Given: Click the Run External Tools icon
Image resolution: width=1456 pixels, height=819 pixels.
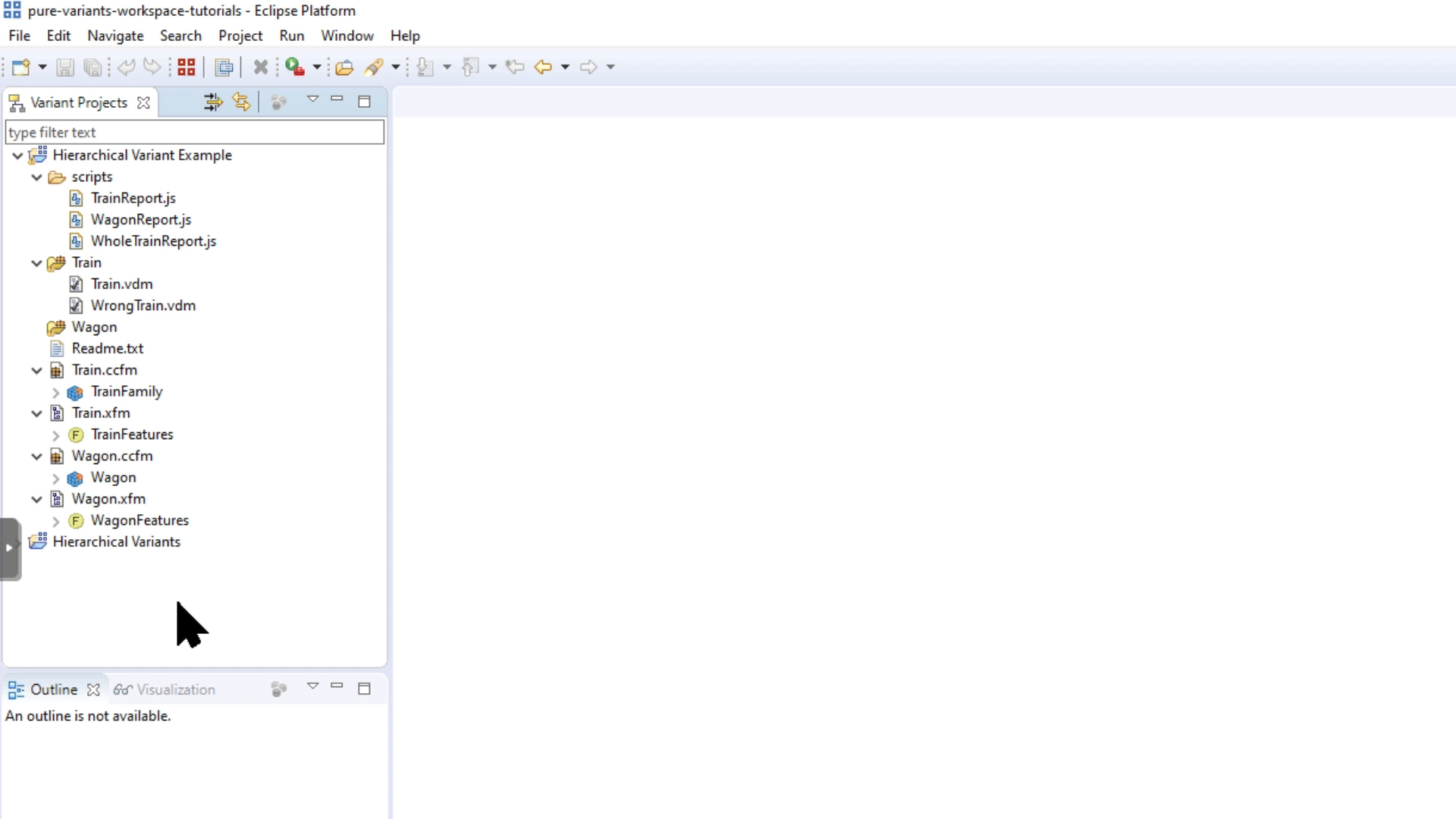Looking at the screenshot, I should pos(295,67).
